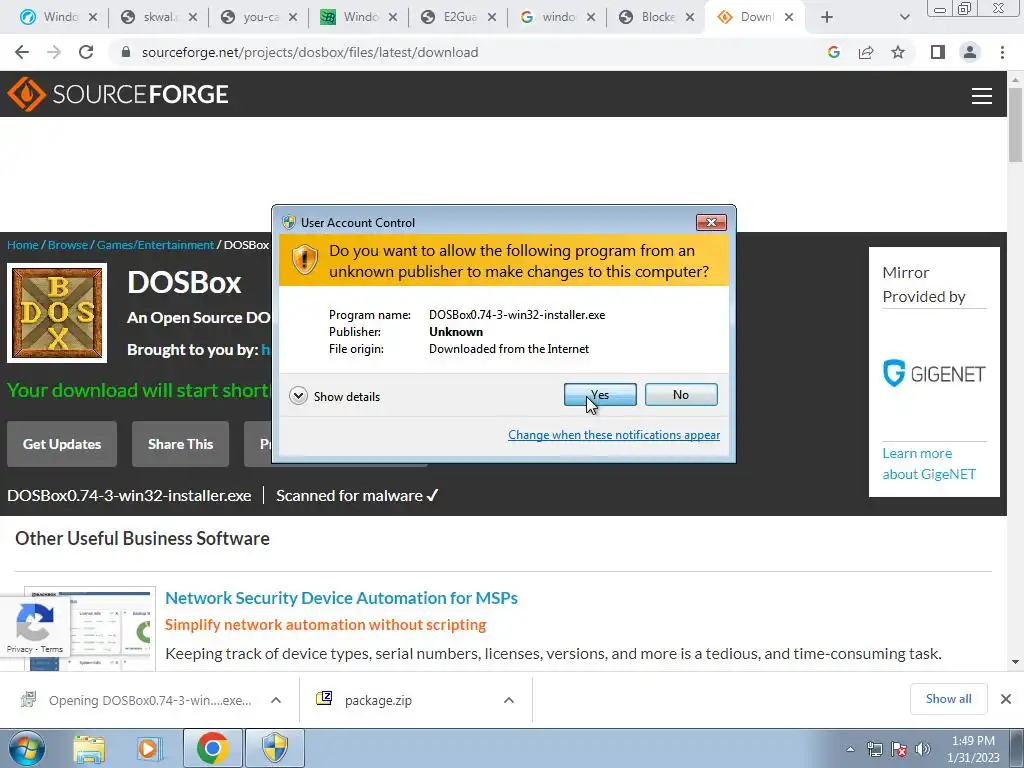Click Change when these notifications appear
The width and height of the screenshot is (1024, 768).
(x=614, y=435)
